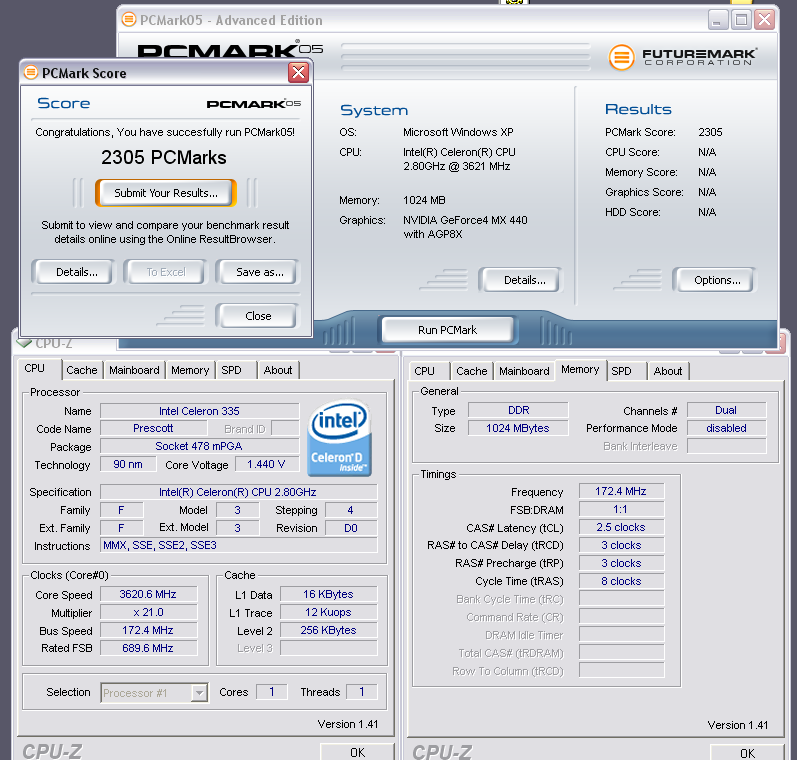Viewport: 797px width, 760px height.
Task: Close the PCMark Score dialog with red X
Action: coord(298,73)
